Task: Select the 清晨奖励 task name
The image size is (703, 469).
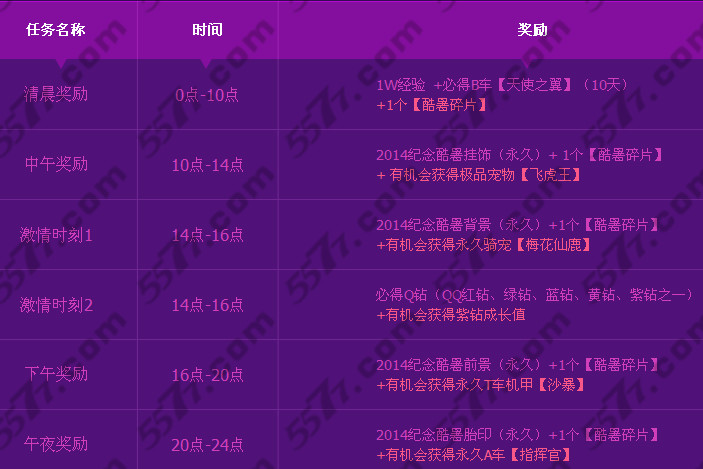Action: [x=56, y=94]
